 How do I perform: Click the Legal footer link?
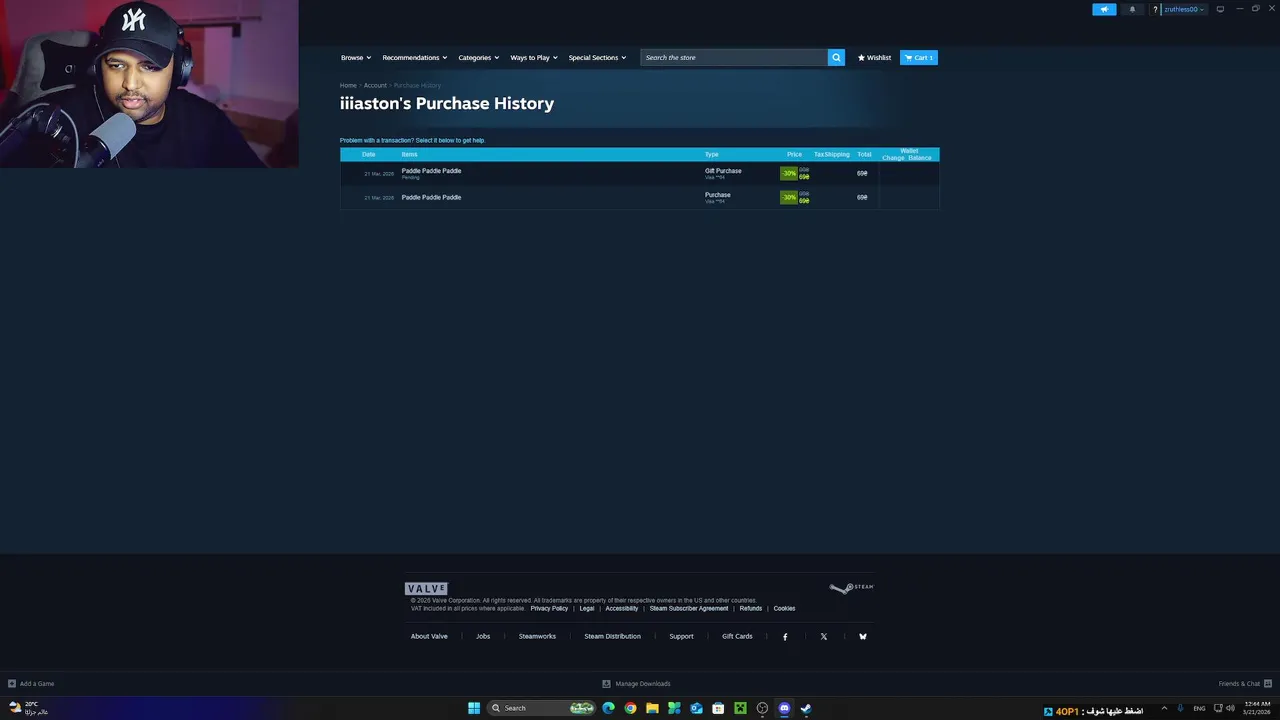(587, 608)
